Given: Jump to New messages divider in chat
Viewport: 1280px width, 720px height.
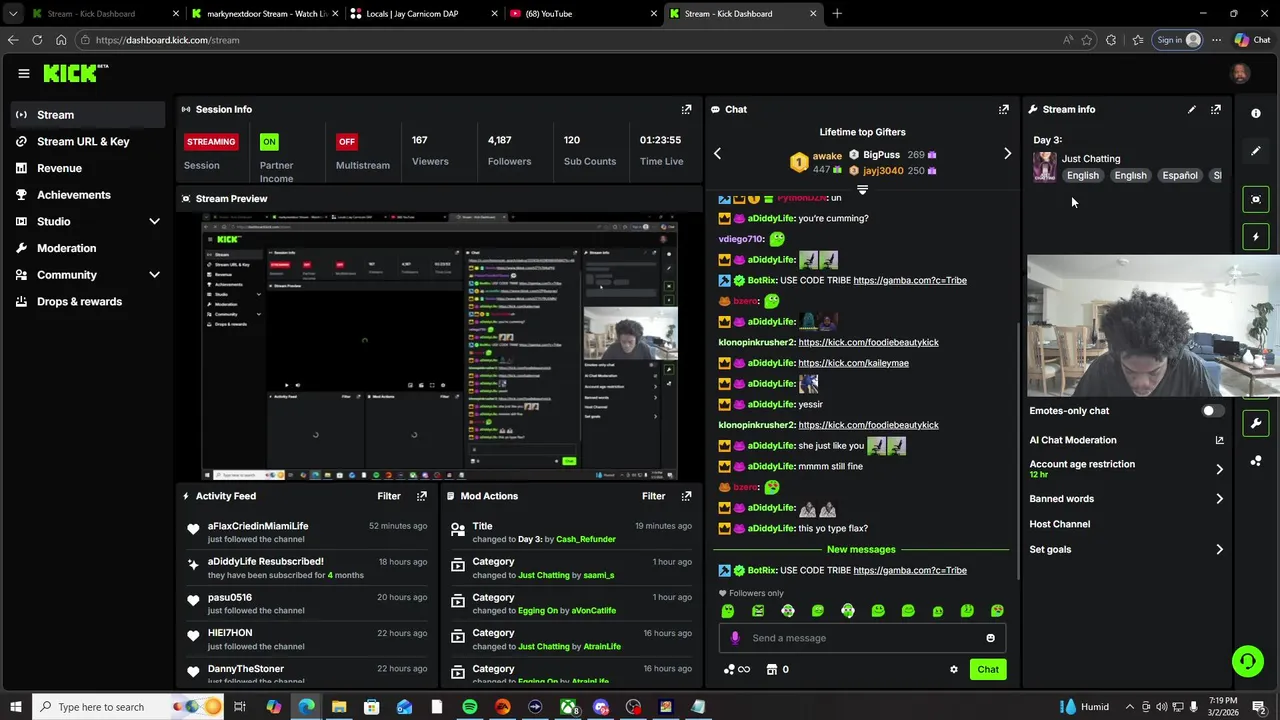Looking at the screenshot, I should [861, 549].
